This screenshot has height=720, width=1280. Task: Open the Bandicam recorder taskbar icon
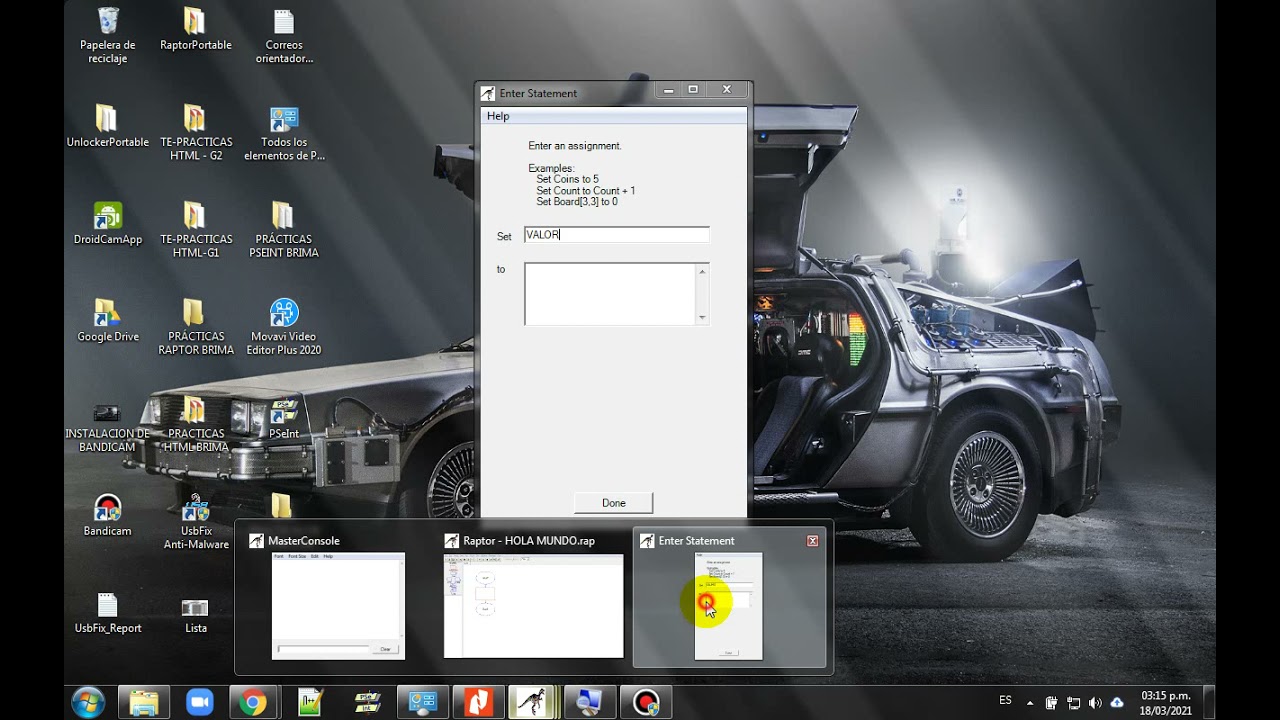pos(645,702)
